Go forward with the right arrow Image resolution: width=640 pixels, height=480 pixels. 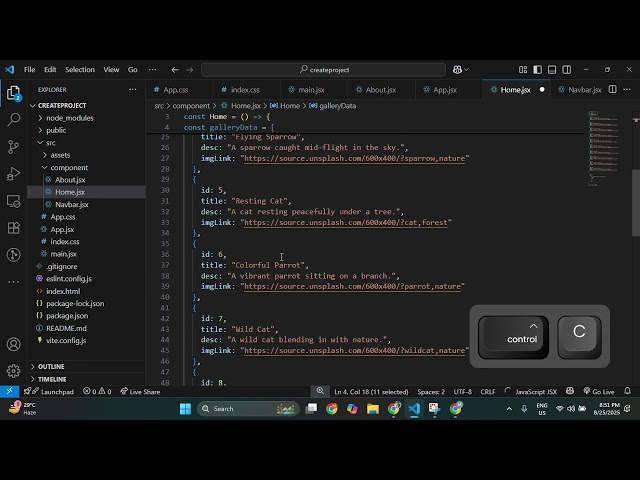189,70
